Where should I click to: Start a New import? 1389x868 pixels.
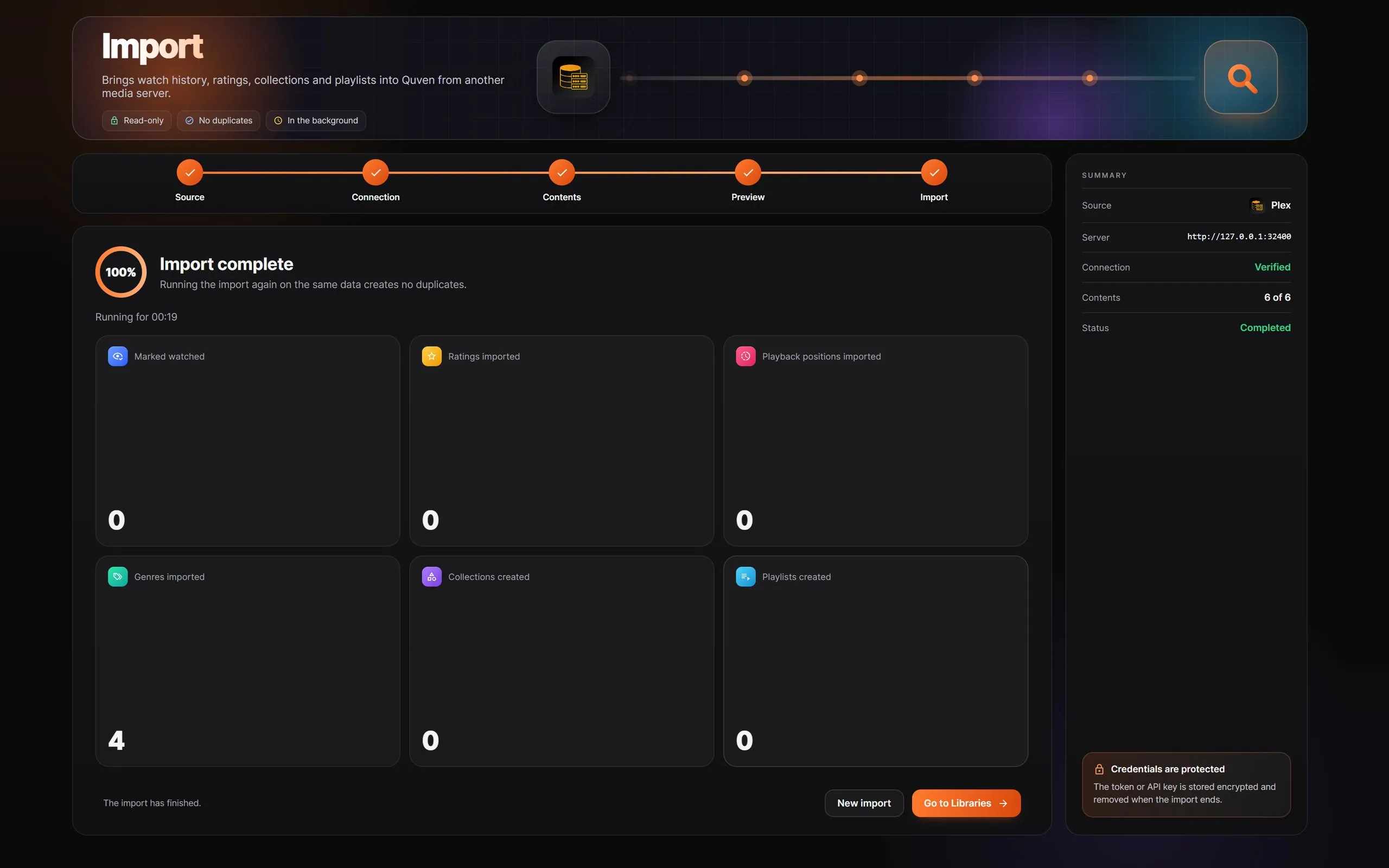point(864,803)
